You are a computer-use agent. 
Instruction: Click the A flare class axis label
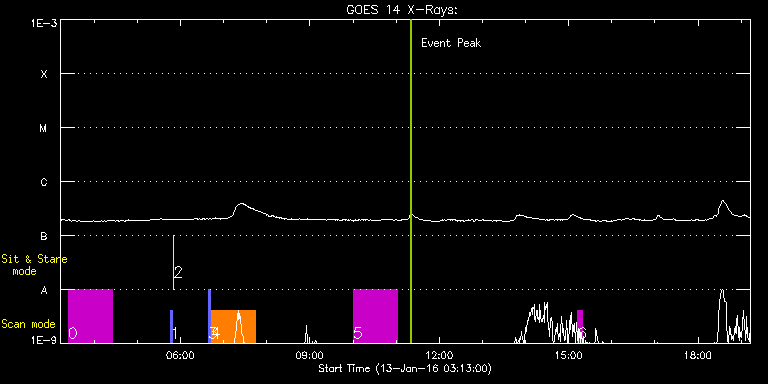pos(44,290)
